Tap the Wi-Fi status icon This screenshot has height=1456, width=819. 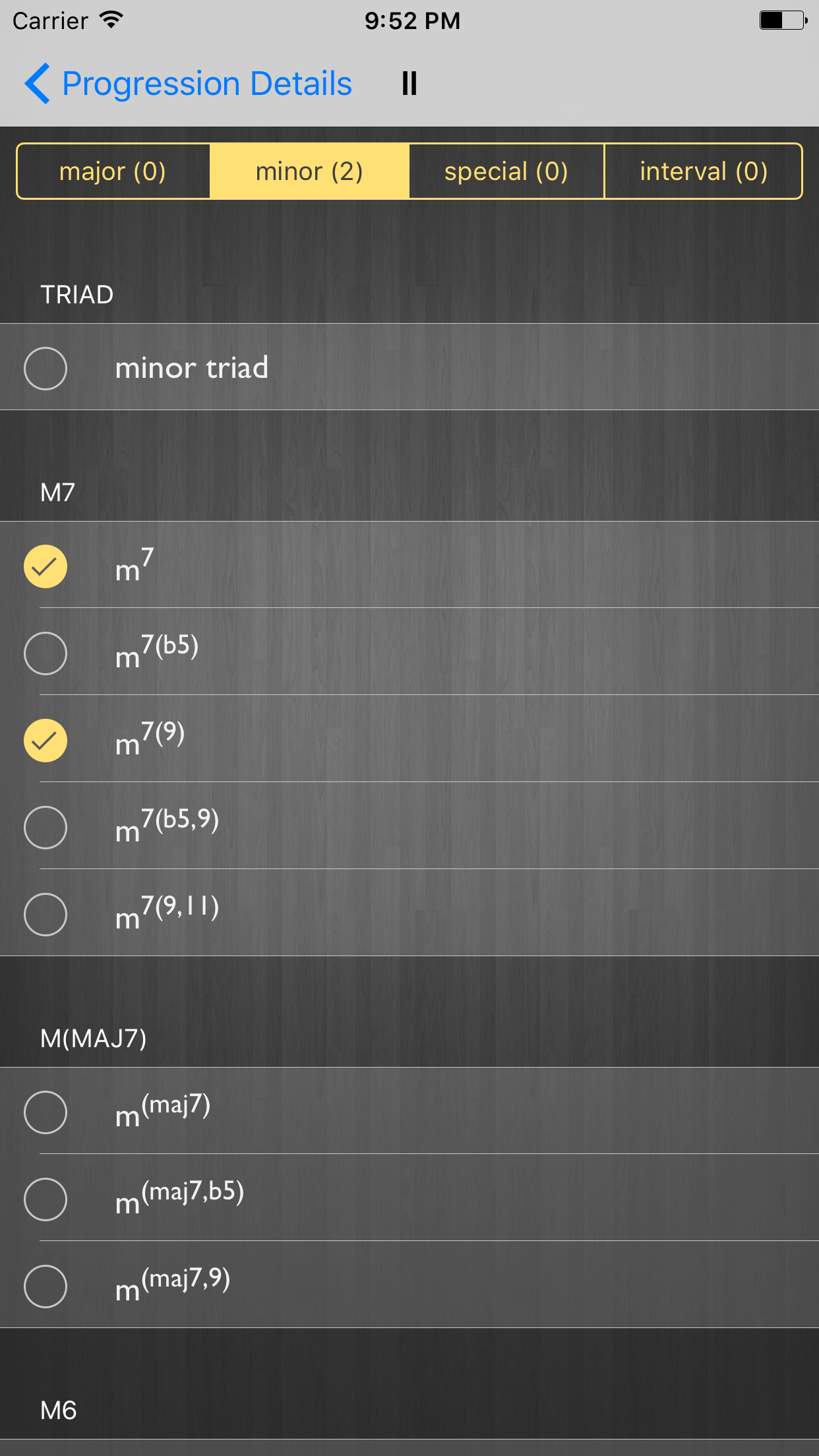111,20
